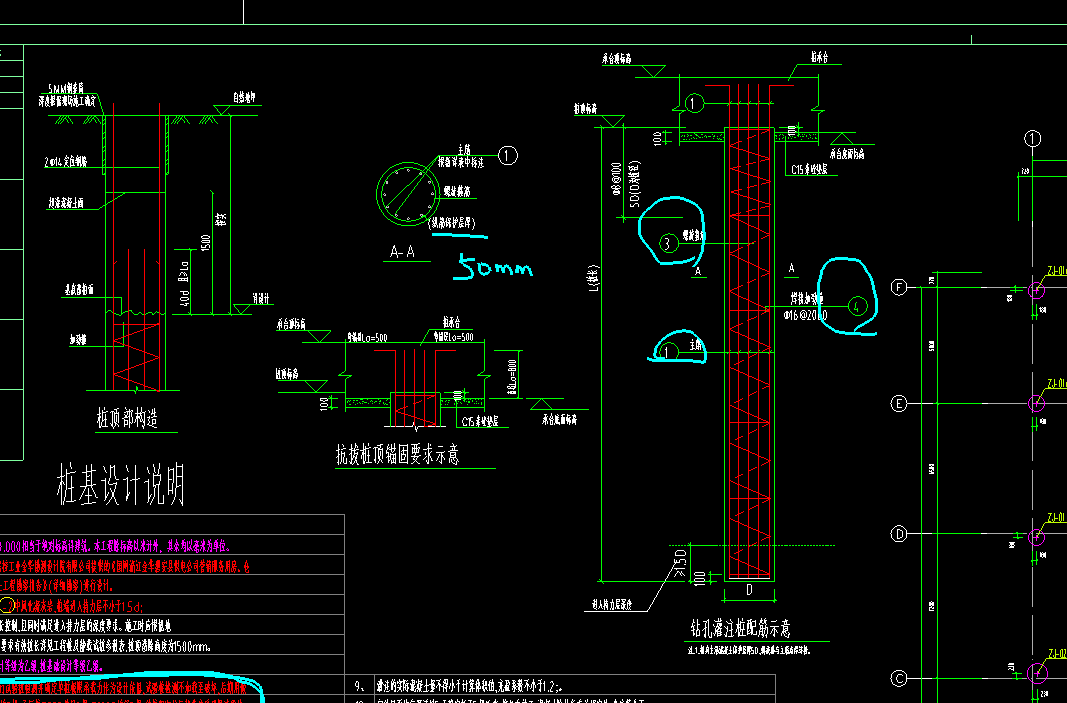Click the circular A-A pile cross-section drawing
Viewport: 1067px width, 703px height.
tap(407, 193)
